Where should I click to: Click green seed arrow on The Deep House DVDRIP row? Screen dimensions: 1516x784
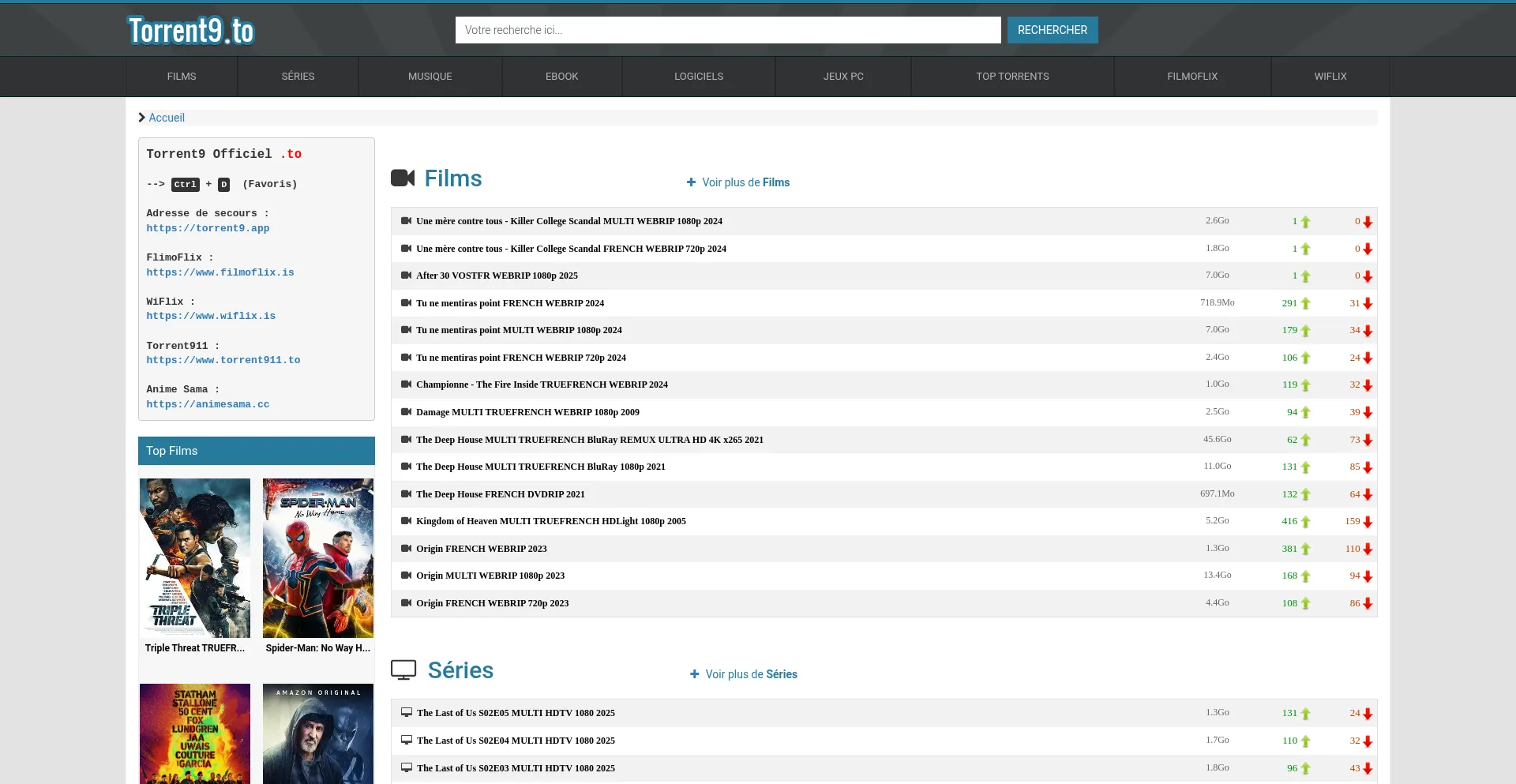point(1306,495)
